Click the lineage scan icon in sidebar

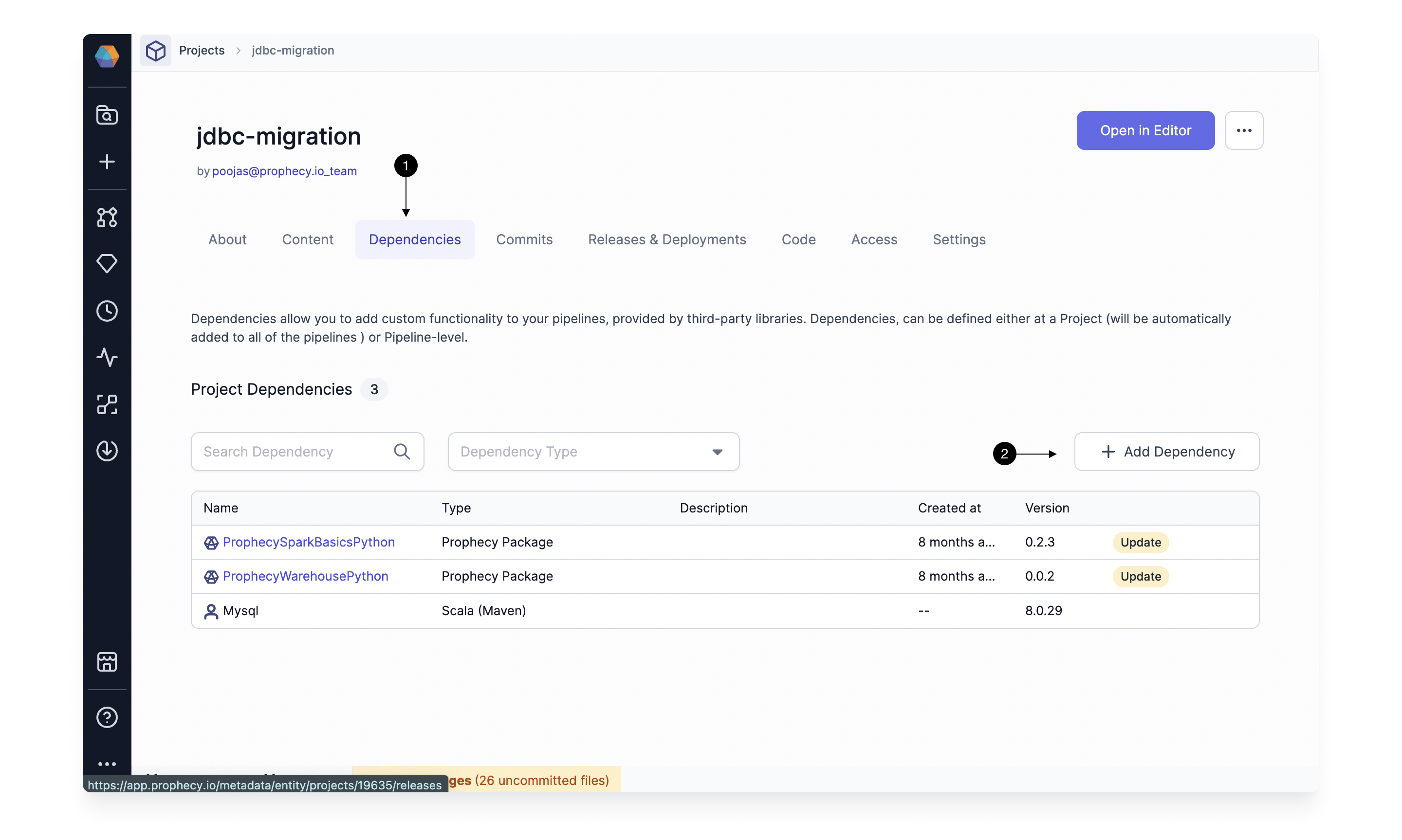click(x=107, y=404)
